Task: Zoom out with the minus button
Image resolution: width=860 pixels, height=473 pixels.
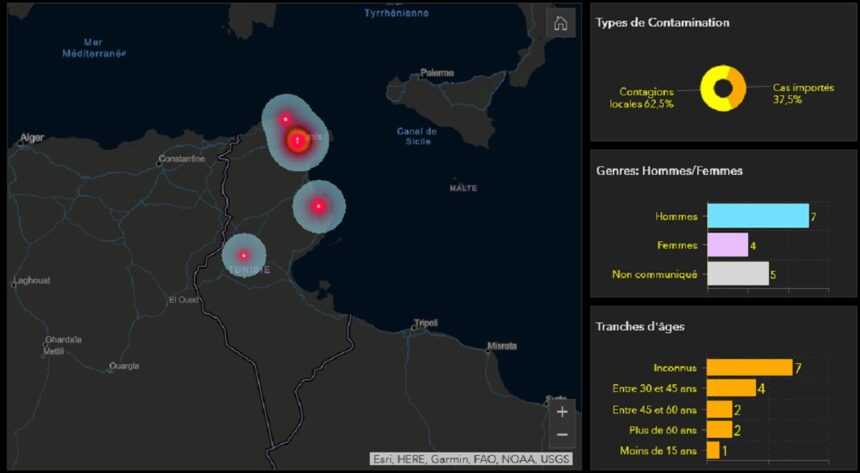Action: [562, 434]
